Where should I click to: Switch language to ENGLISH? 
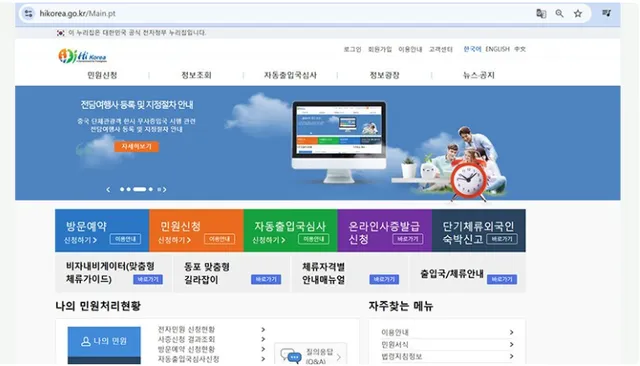click(x=498, y=49)
